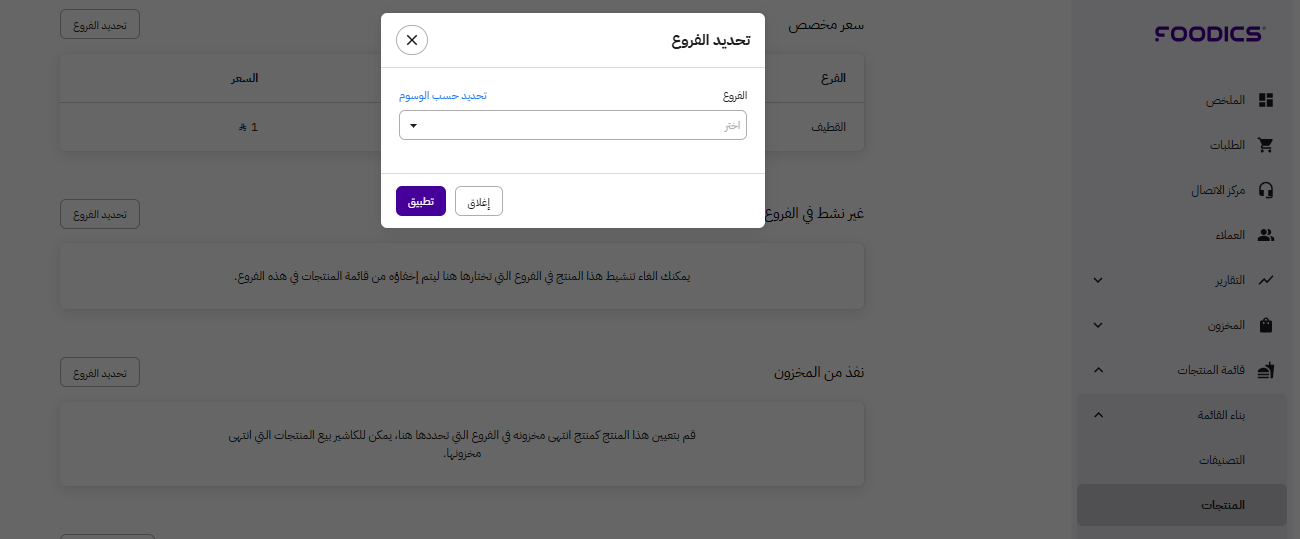Click the تحديد حسب الوسوم link
This screenshot has width=1300, height=539.
click(442, 96)
